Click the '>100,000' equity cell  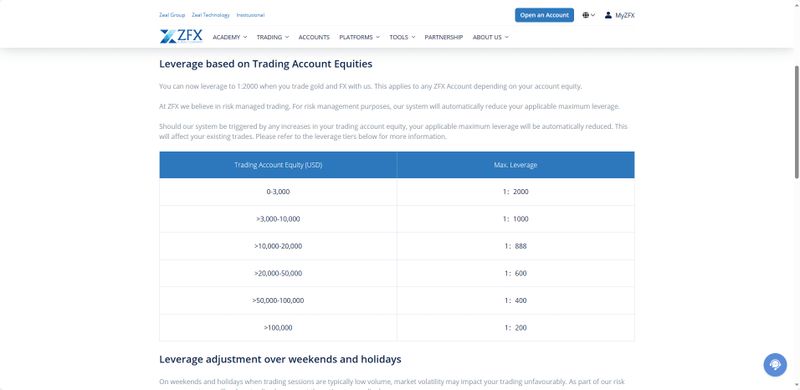click(x=278, y=328)
